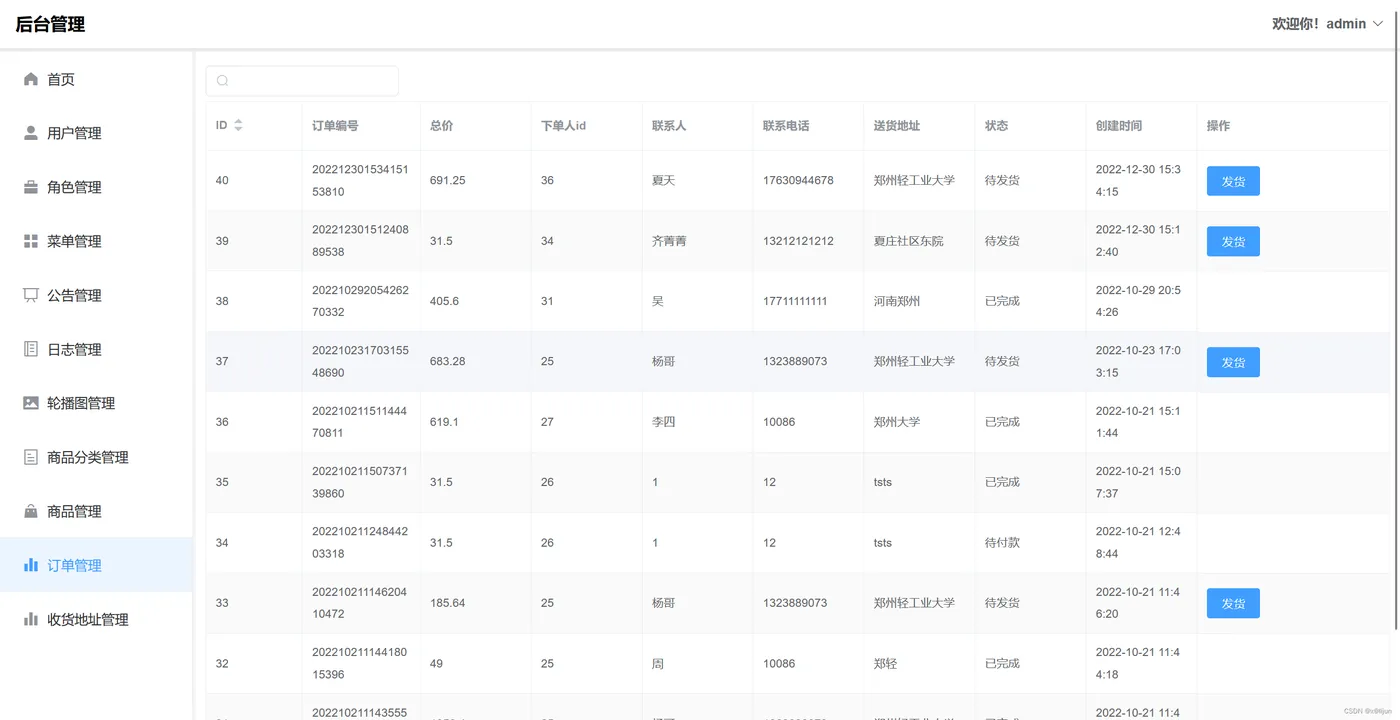Open the admin dropdown arrow
Viewport: 1400px width, 720px height.
pyautogui.click(x=1378, y=24)
